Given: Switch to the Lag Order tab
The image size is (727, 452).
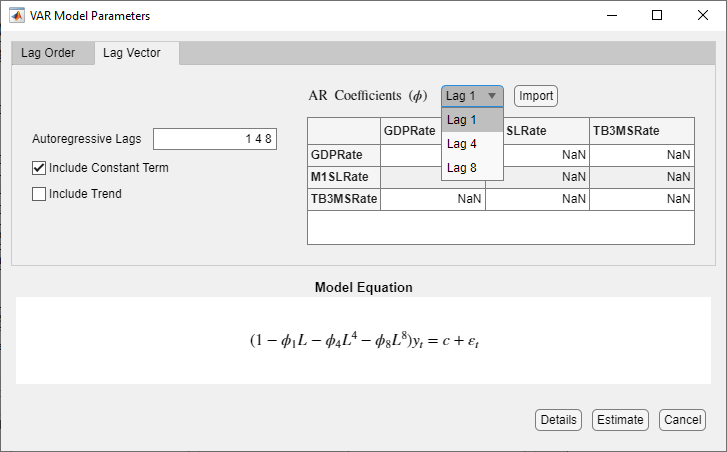Looking at the screenshot, I should coord(48,53).
